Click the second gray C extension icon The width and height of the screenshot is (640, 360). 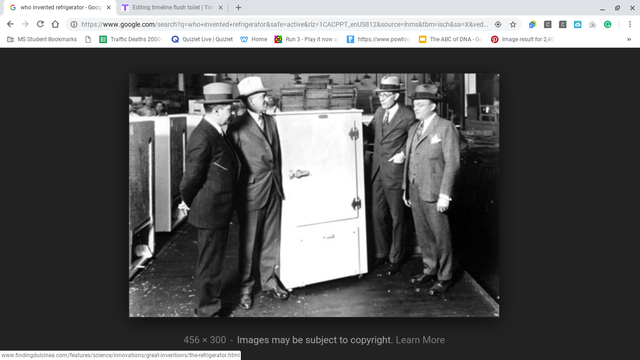pos(562,24)
